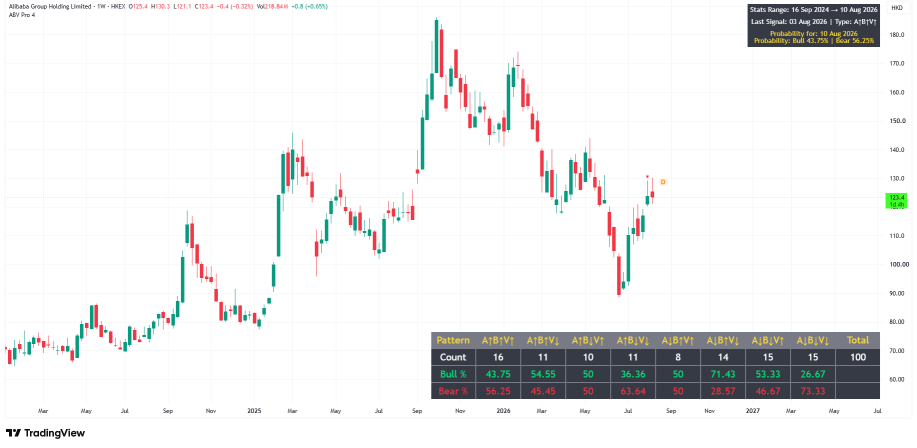Select the A↑B↓V↓ column header
This screenshot has width=917, height=448.
pos(633,340)
